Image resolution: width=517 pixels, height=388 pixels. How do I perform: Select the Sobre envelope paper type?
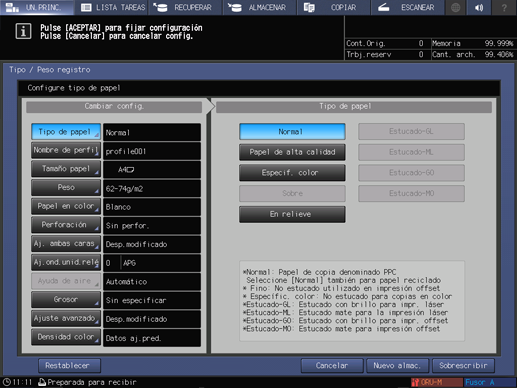292,194
